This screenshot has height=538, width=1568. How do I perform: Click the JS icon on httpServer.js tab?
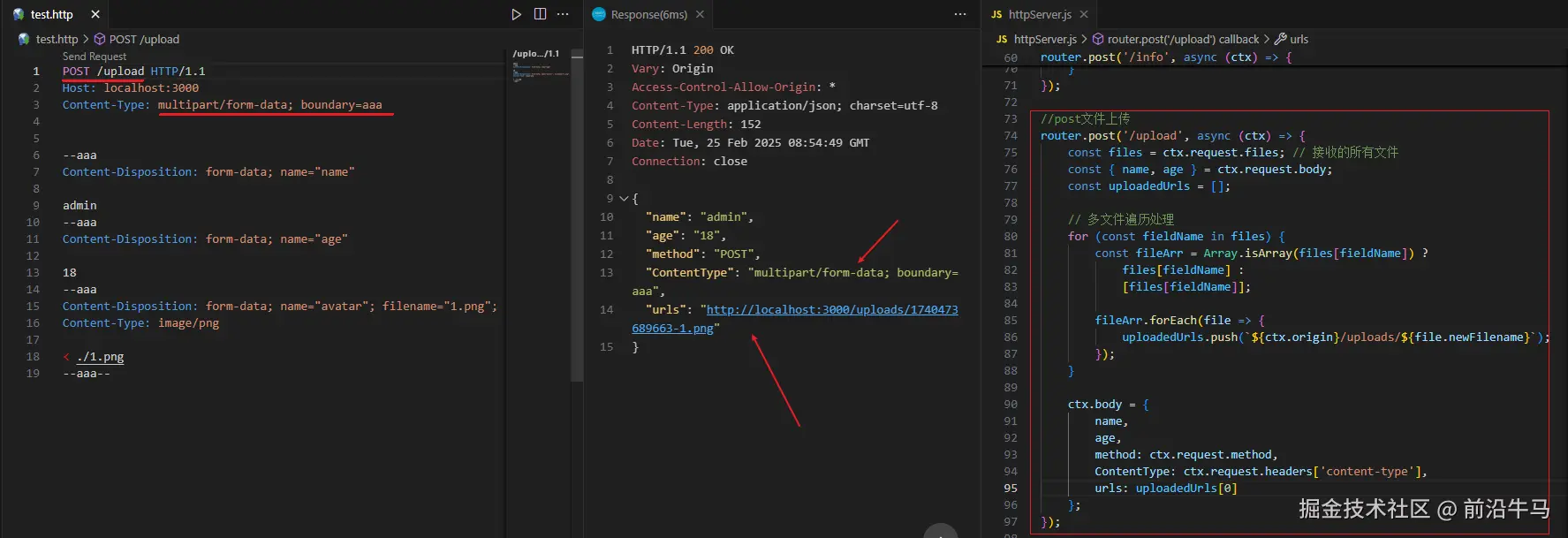996,15
